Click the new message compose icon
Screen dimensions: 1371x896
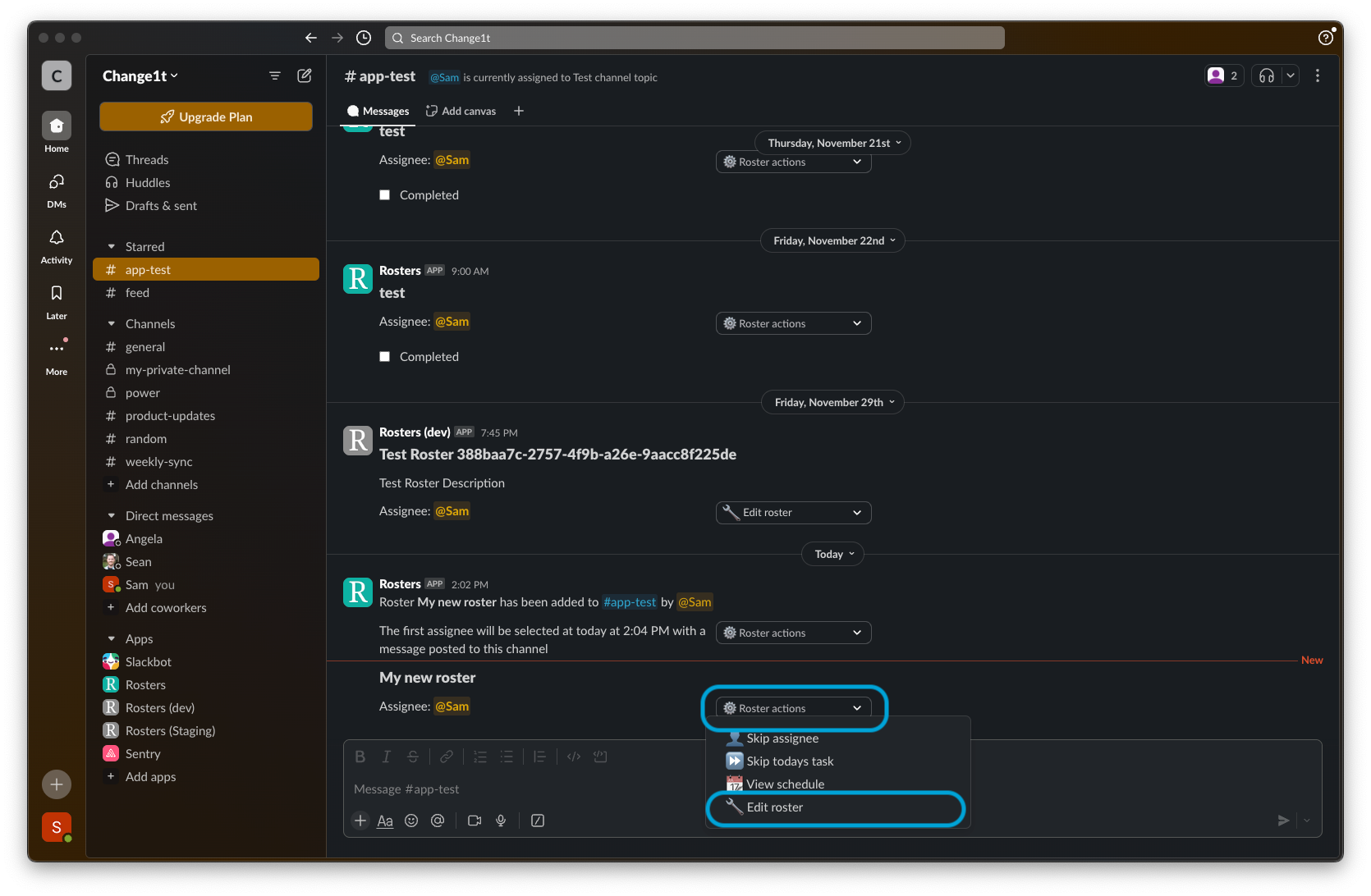[305, 75]
